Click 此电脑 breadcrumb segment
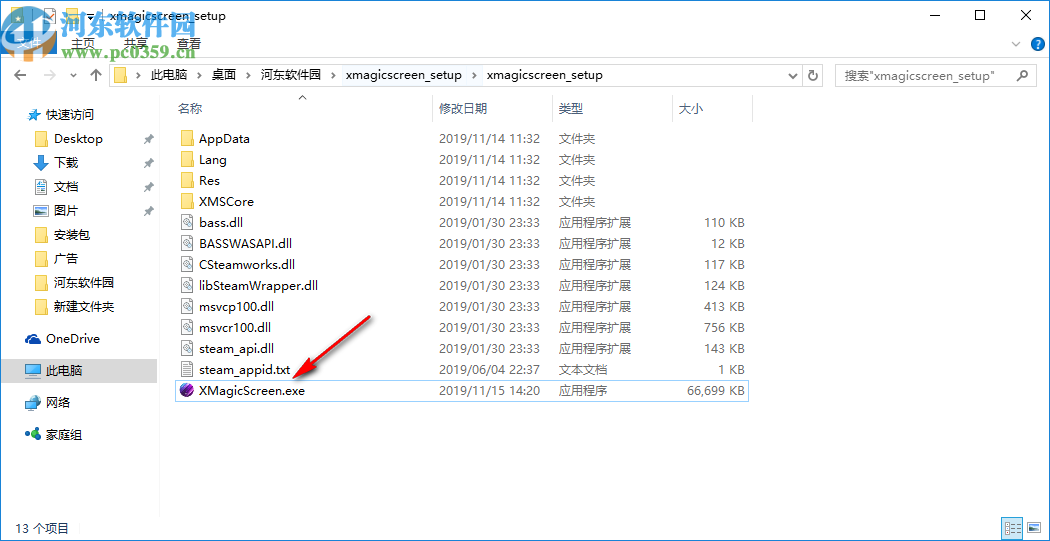This screenshot has height=541, width=1050. click(x=169, y=75)
